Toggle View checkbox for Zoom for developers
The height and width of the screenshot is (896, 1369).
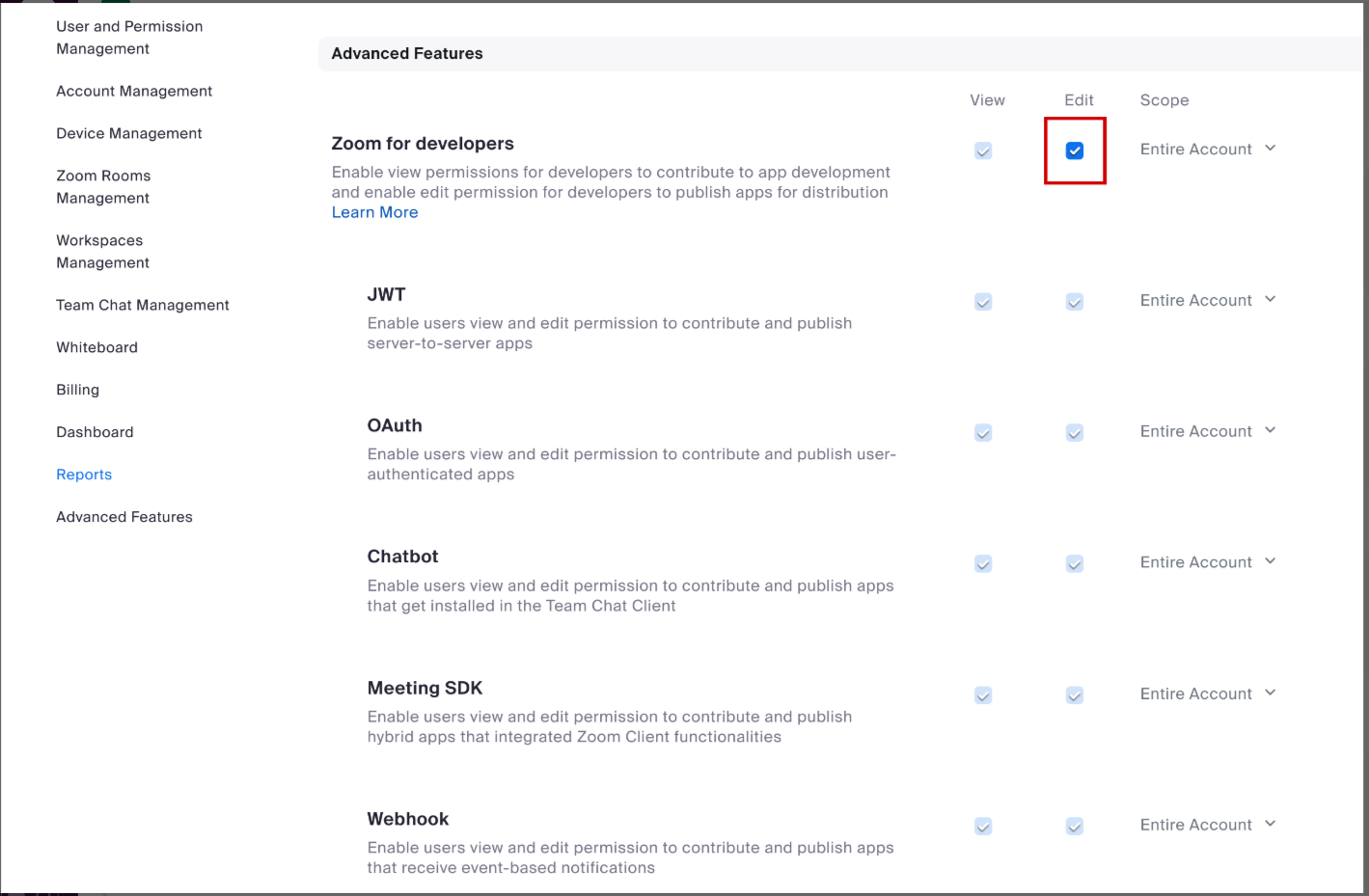click(x=983, y=150)
